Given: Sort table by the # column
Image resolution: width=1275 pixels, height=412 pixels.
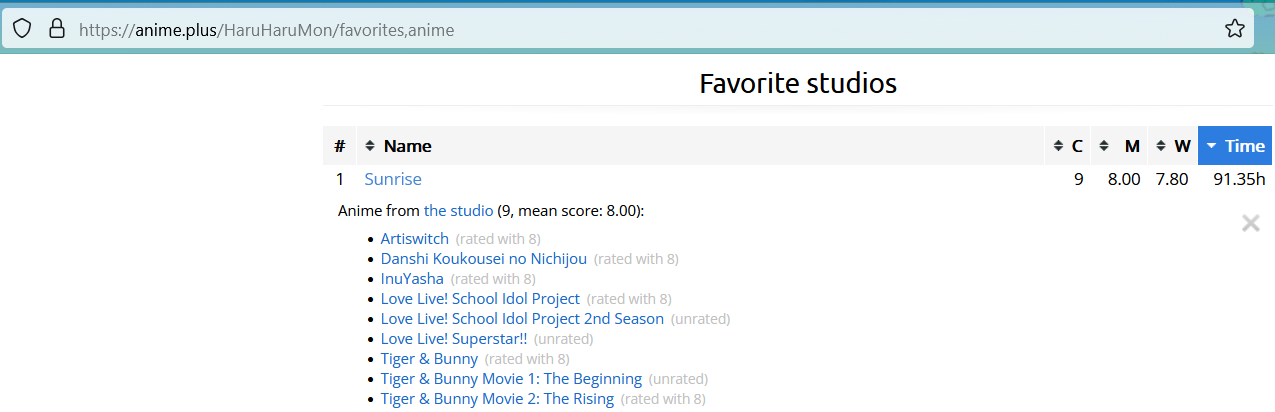Looking at the screenshot, I should pos(339,146).
